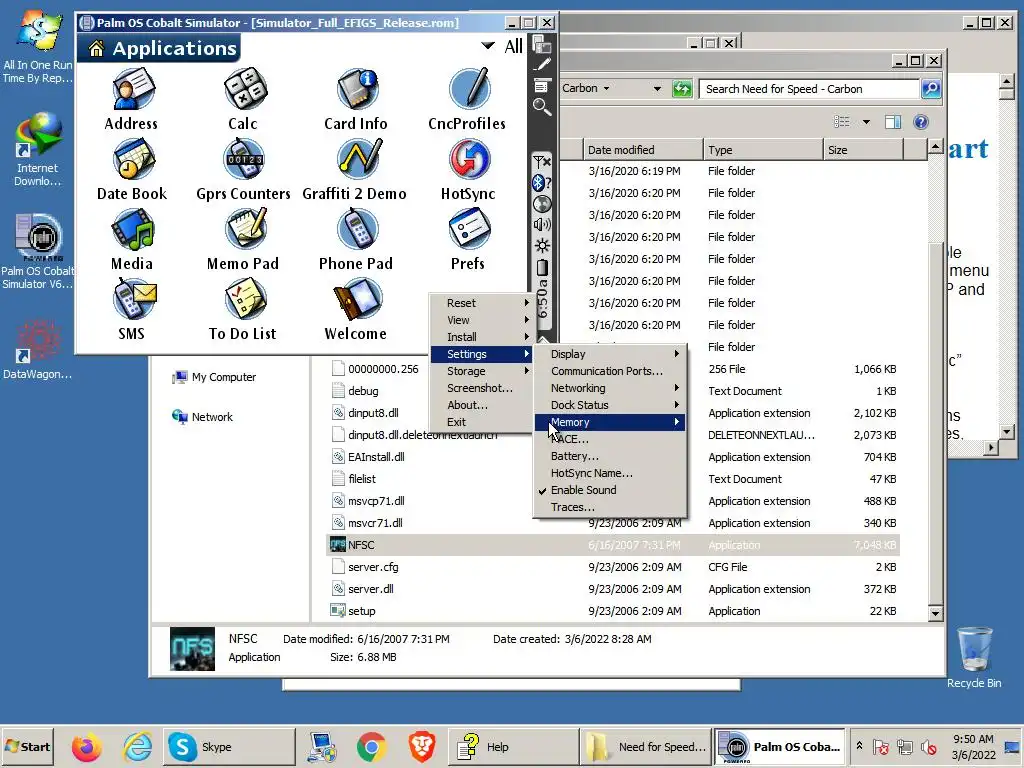This screenshot has width=1024, height=768.
Task: Click the antenna signal status icon
Action: click(541, 161)
